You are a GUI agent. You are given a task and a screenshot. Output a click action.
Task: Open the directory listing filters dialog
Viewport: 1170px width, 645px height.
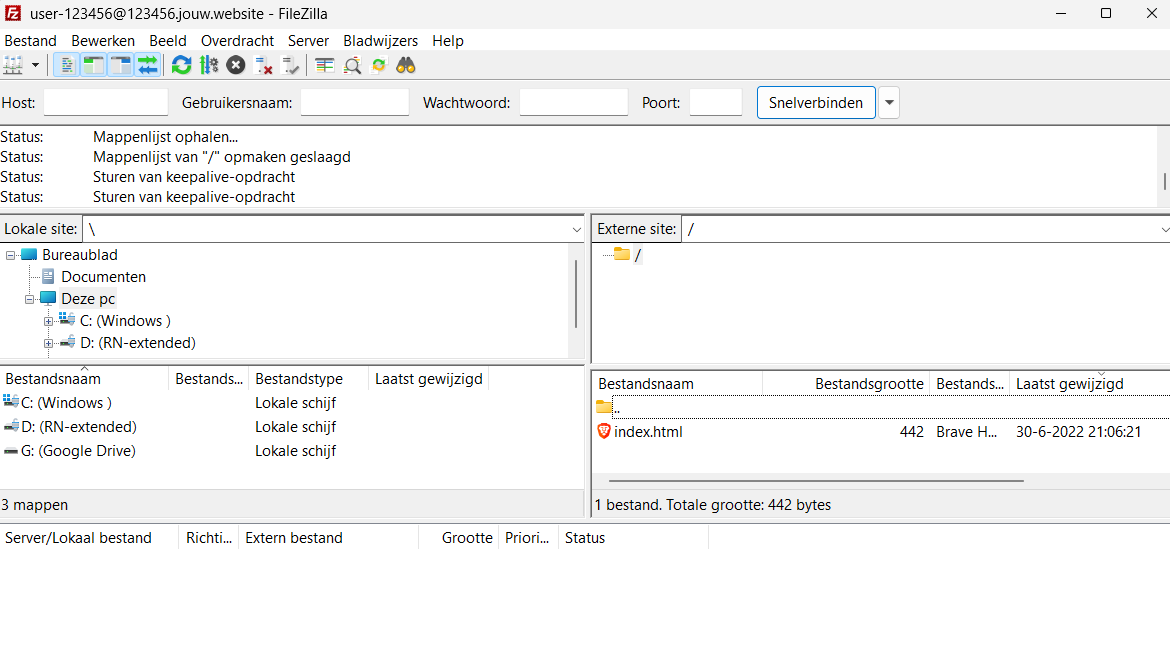pyautogui.click(x=325, y=66)
